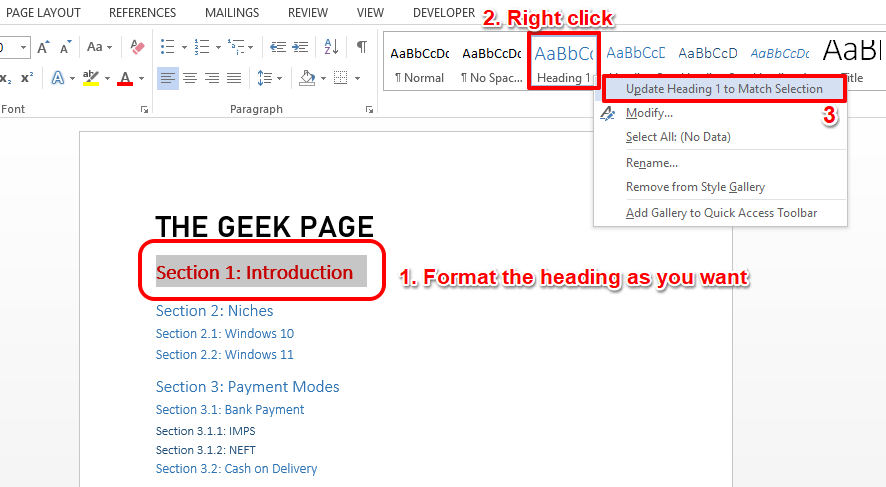Choose Remove from Style Gallery

[695, 187]
